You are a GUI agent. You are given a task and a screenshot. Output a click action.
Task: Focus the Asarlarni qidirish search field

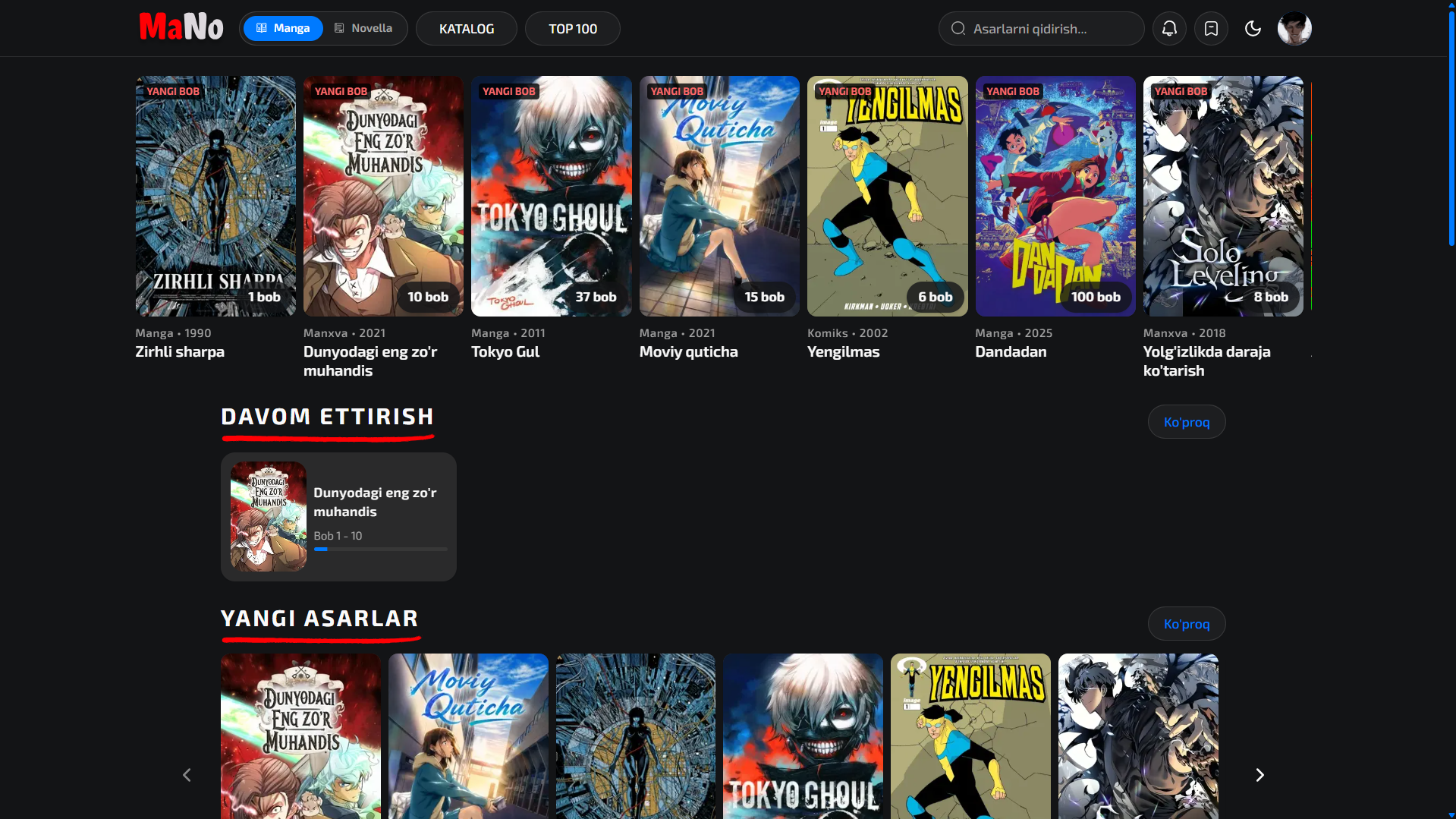tap(1041, 29)
